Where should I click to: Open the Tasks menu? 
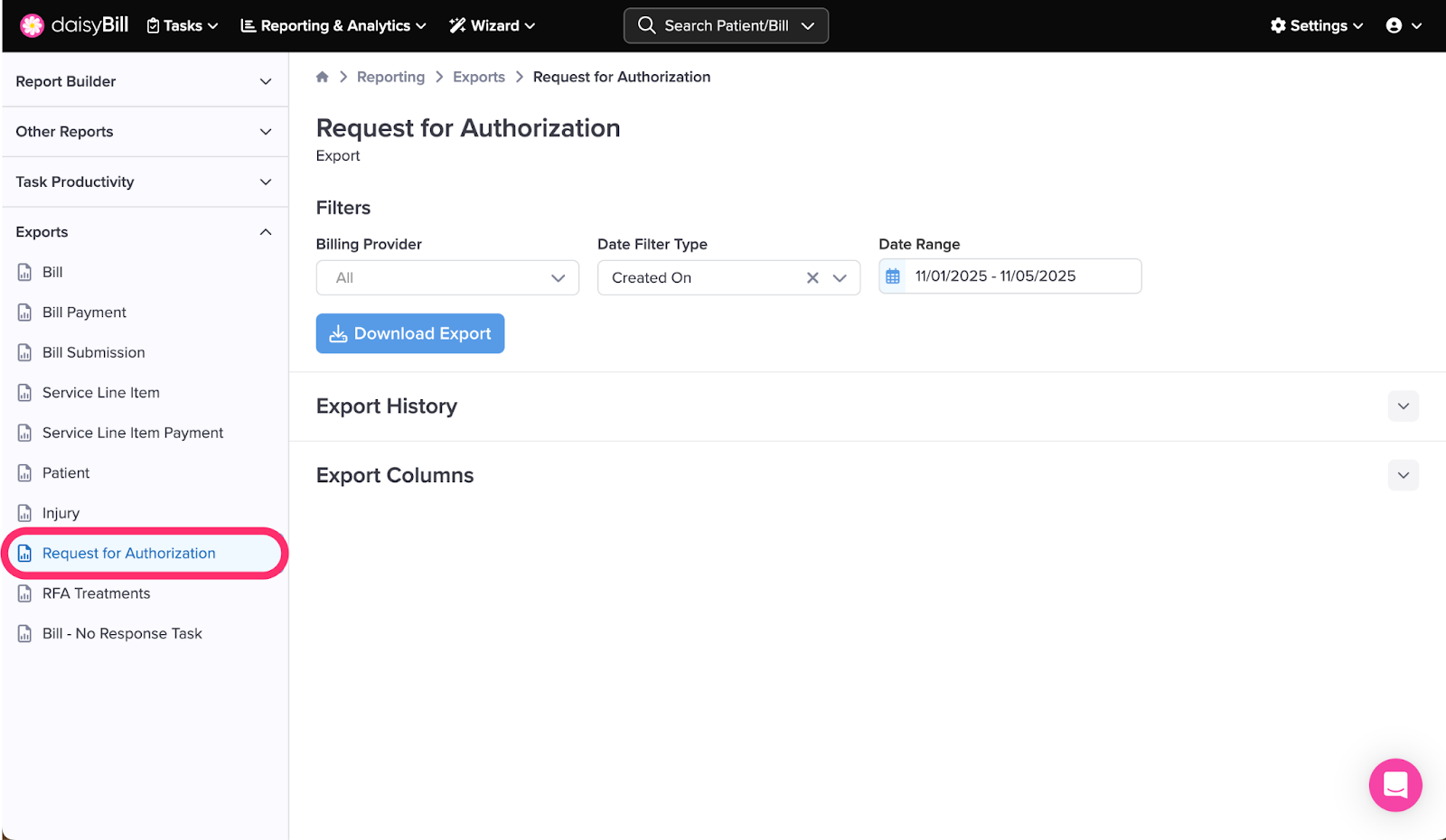(x=183, y=25)
